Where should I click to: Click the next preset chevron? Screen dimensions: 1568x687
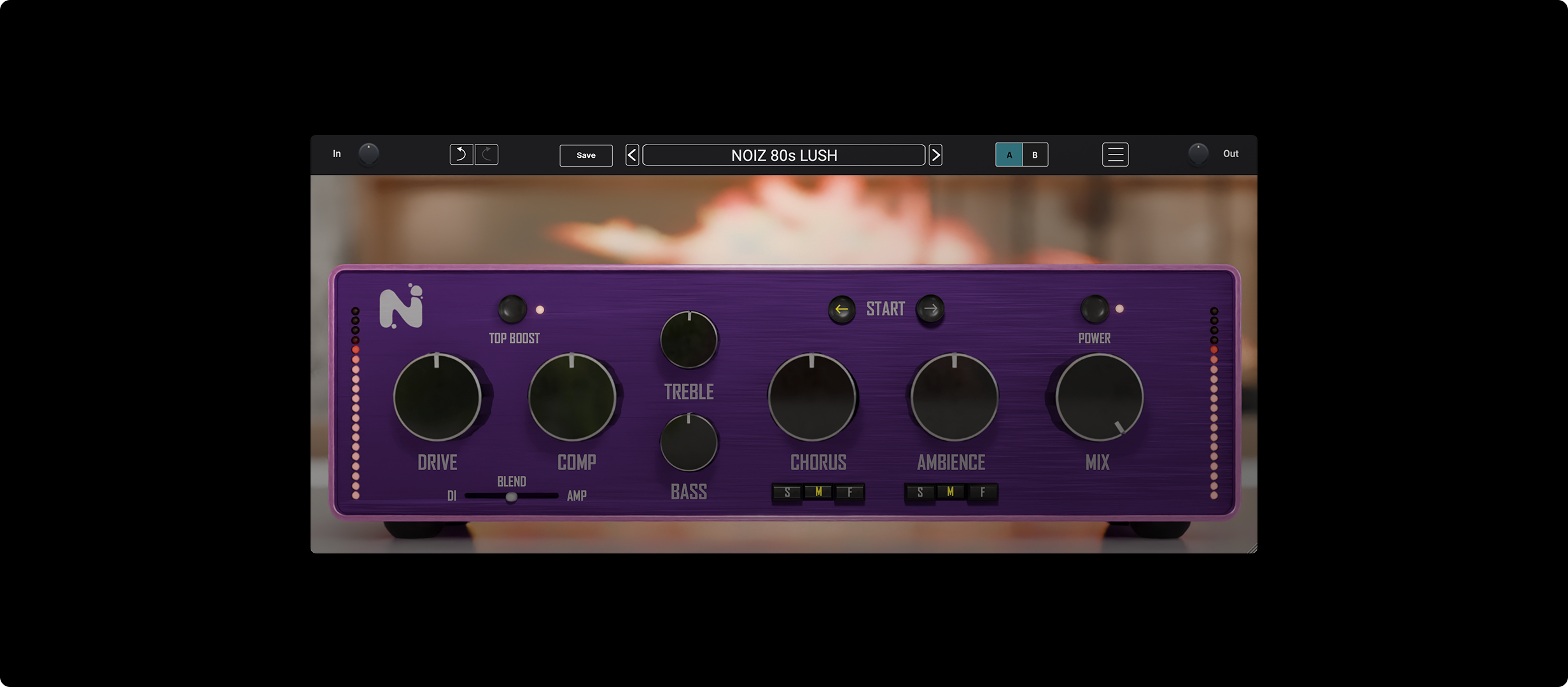point(935,155)
